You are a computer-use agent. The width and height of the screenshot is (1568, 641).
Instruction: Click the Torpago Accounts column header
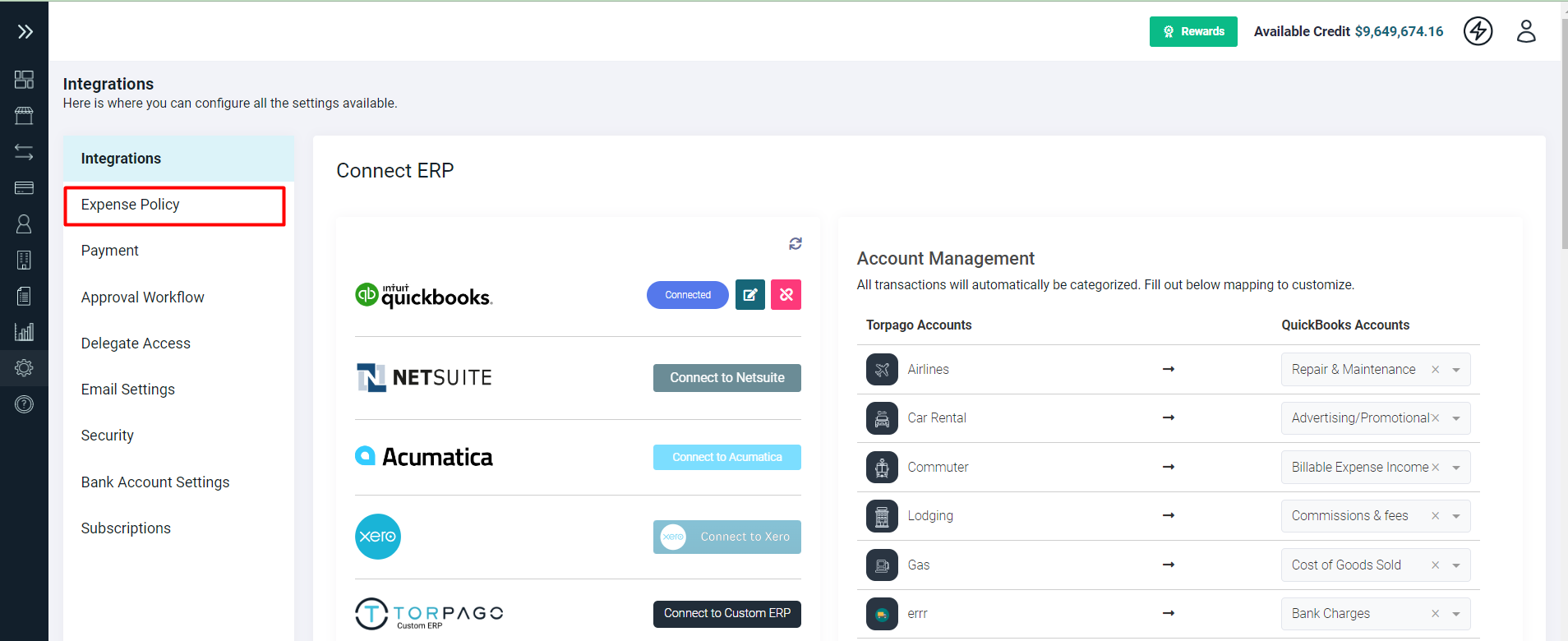[919, 325]
